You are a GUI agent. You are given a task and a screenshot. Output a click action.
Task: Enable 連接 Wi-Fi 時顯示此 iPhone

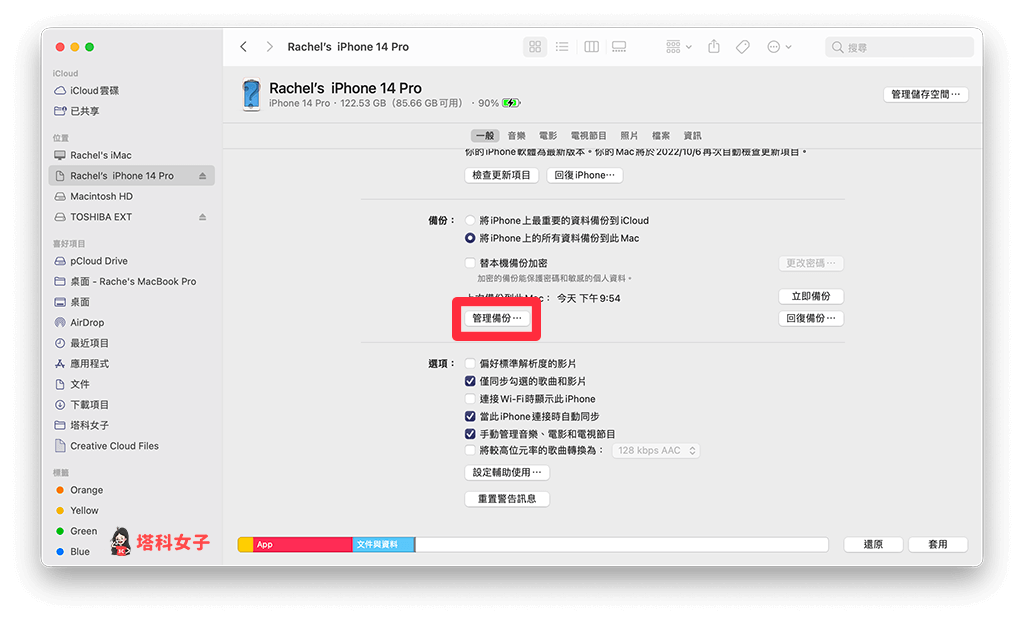470,399
